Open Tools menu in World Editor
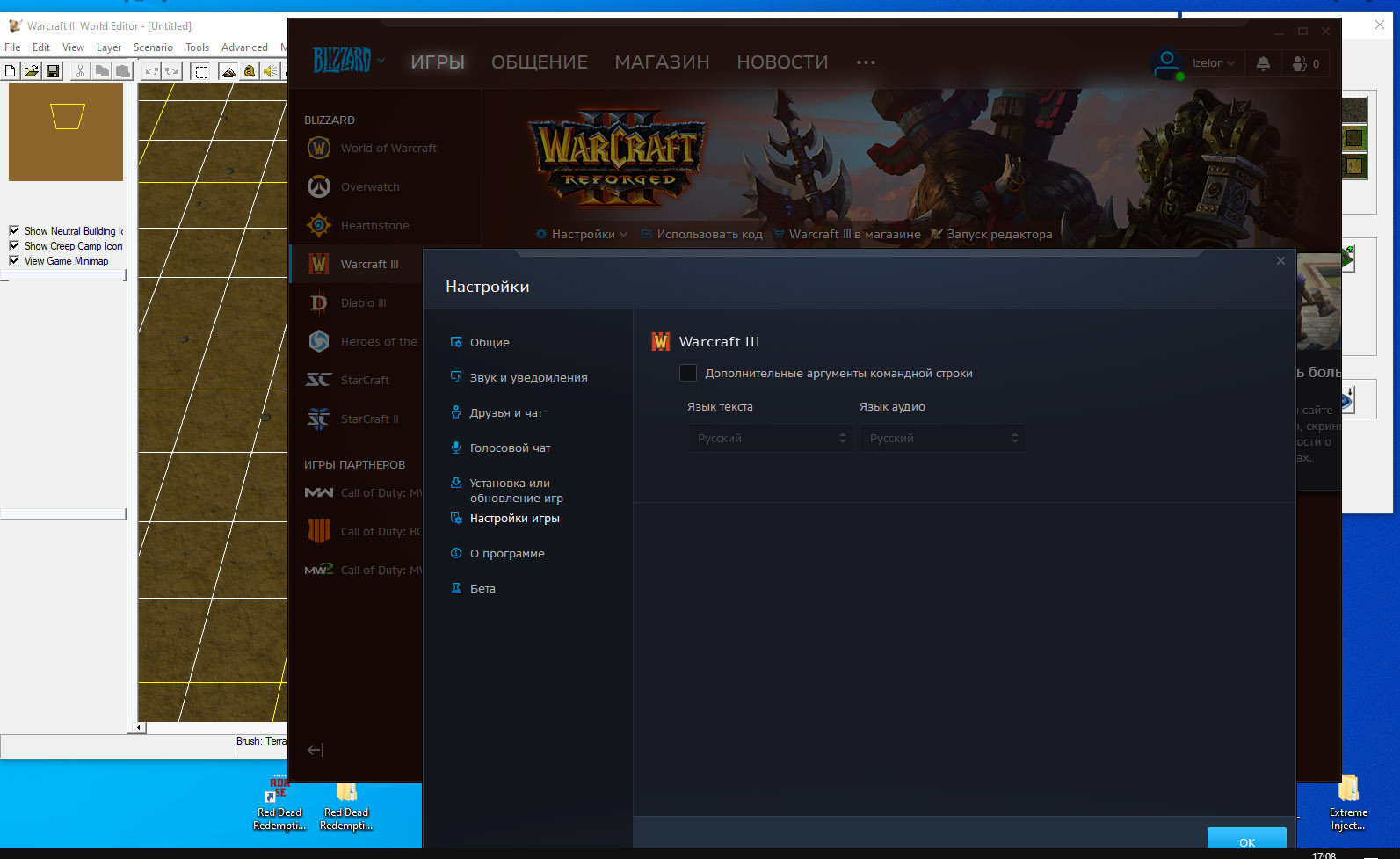Image resolution: width=1400 pixels, height=859 pixels. [x=197, y=47]
